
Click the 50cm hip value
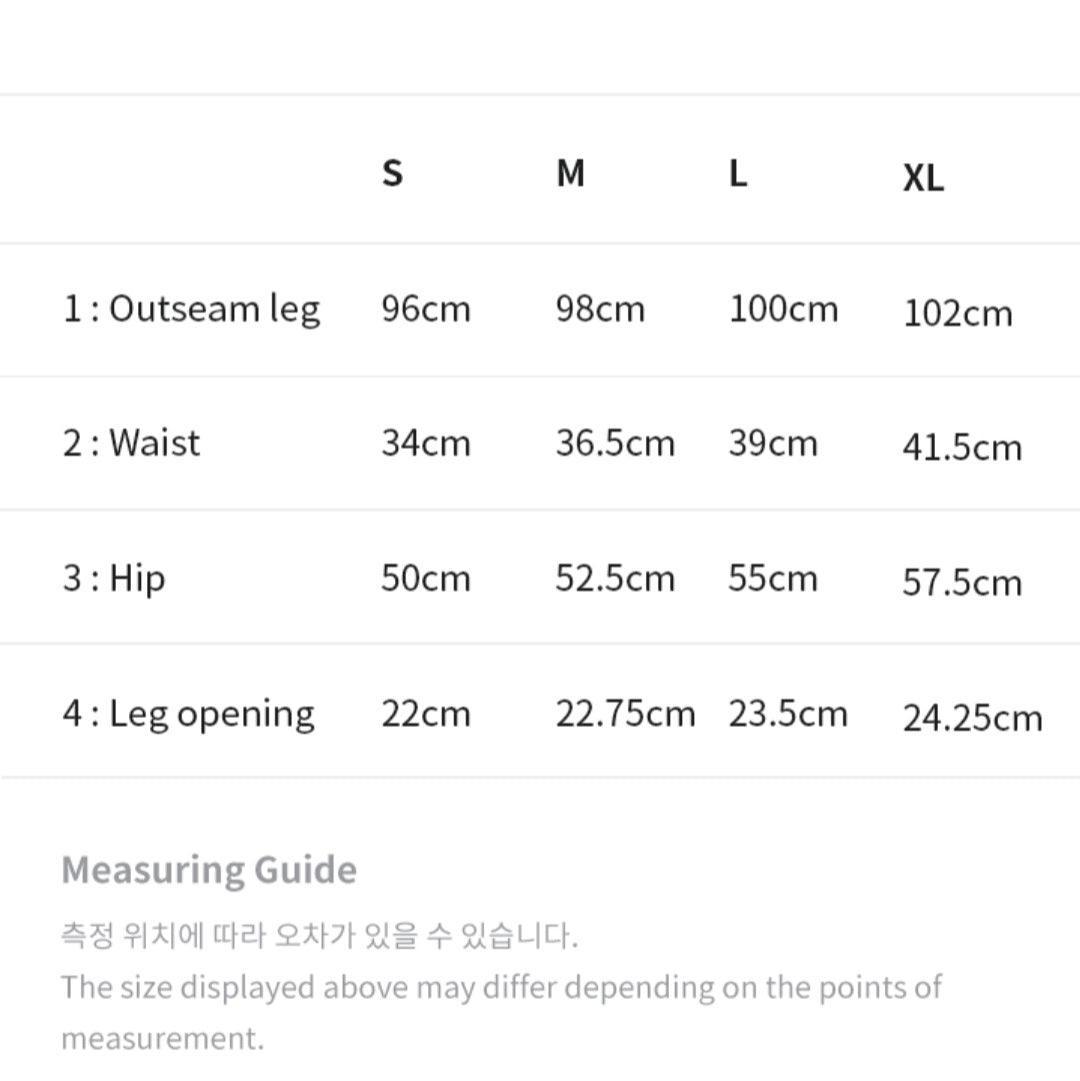click(x=425, y=578)
